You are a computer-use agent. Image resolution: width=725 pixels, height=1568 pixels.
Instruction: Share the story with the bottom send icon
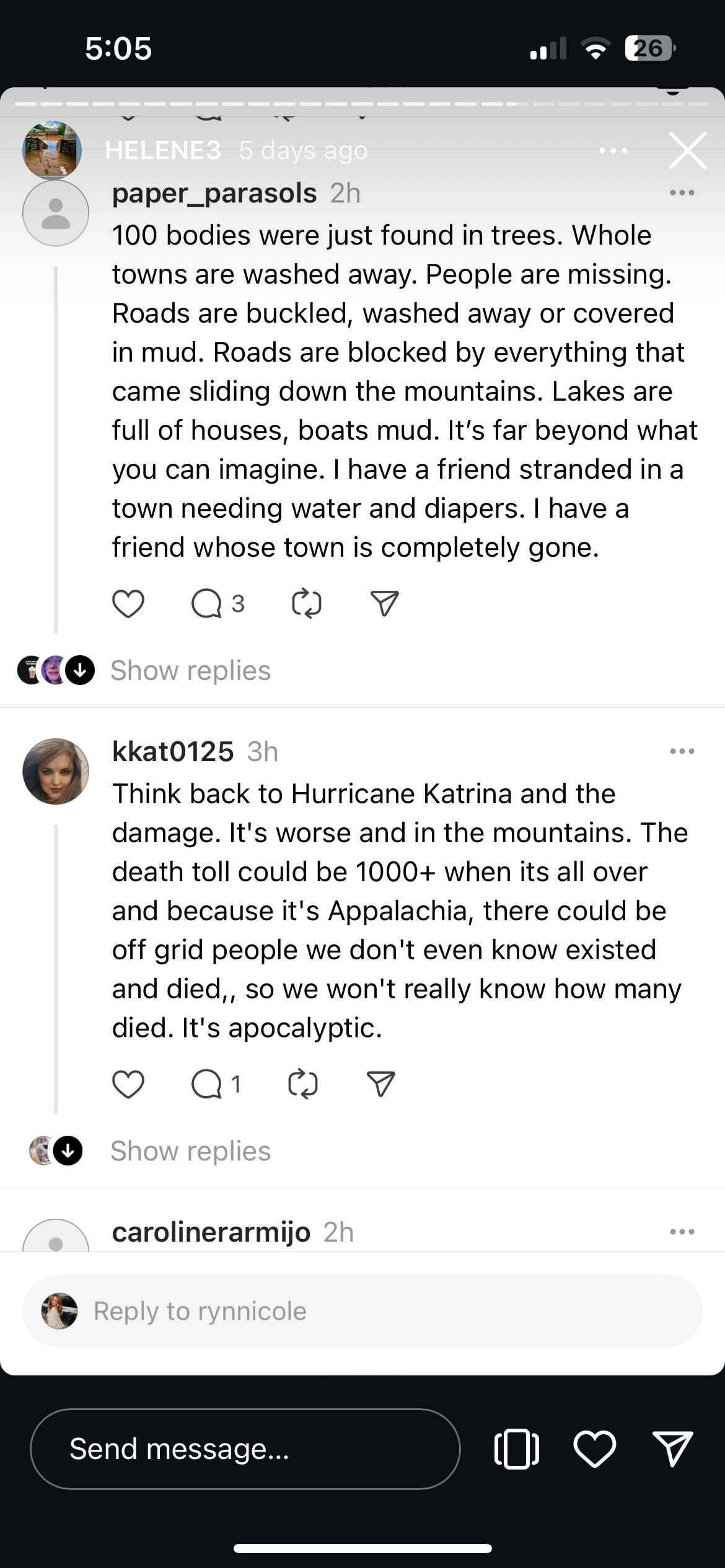[673, 1449]
